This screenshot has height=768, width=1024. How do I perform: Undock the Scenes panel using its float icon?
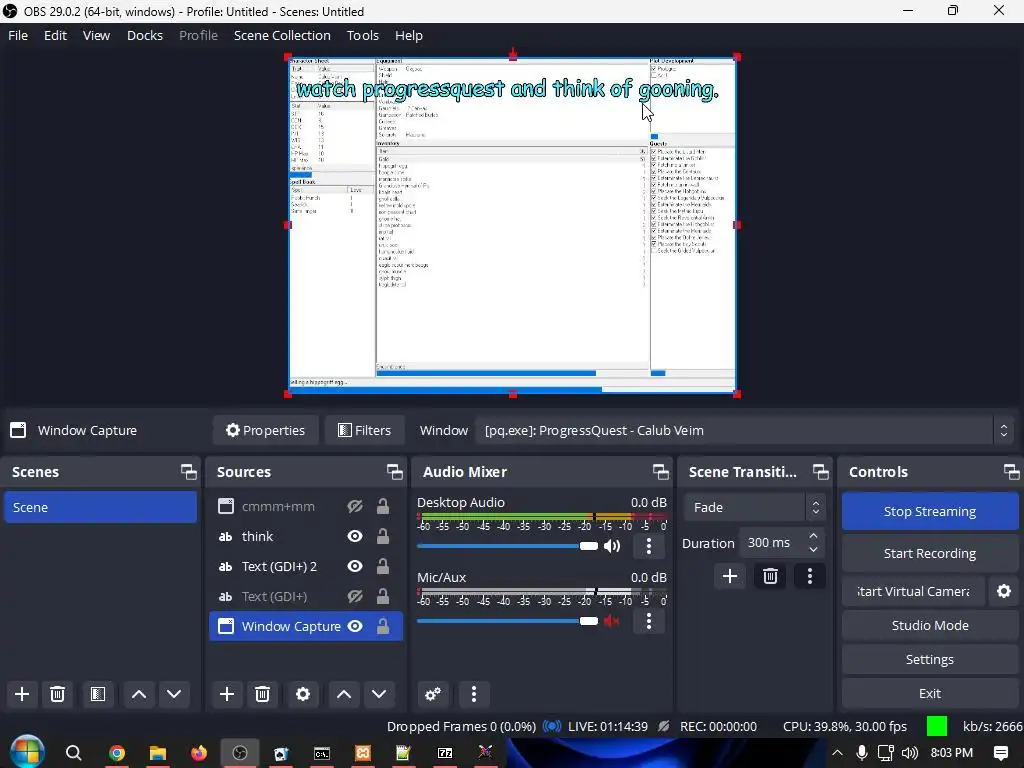[189, 472]
